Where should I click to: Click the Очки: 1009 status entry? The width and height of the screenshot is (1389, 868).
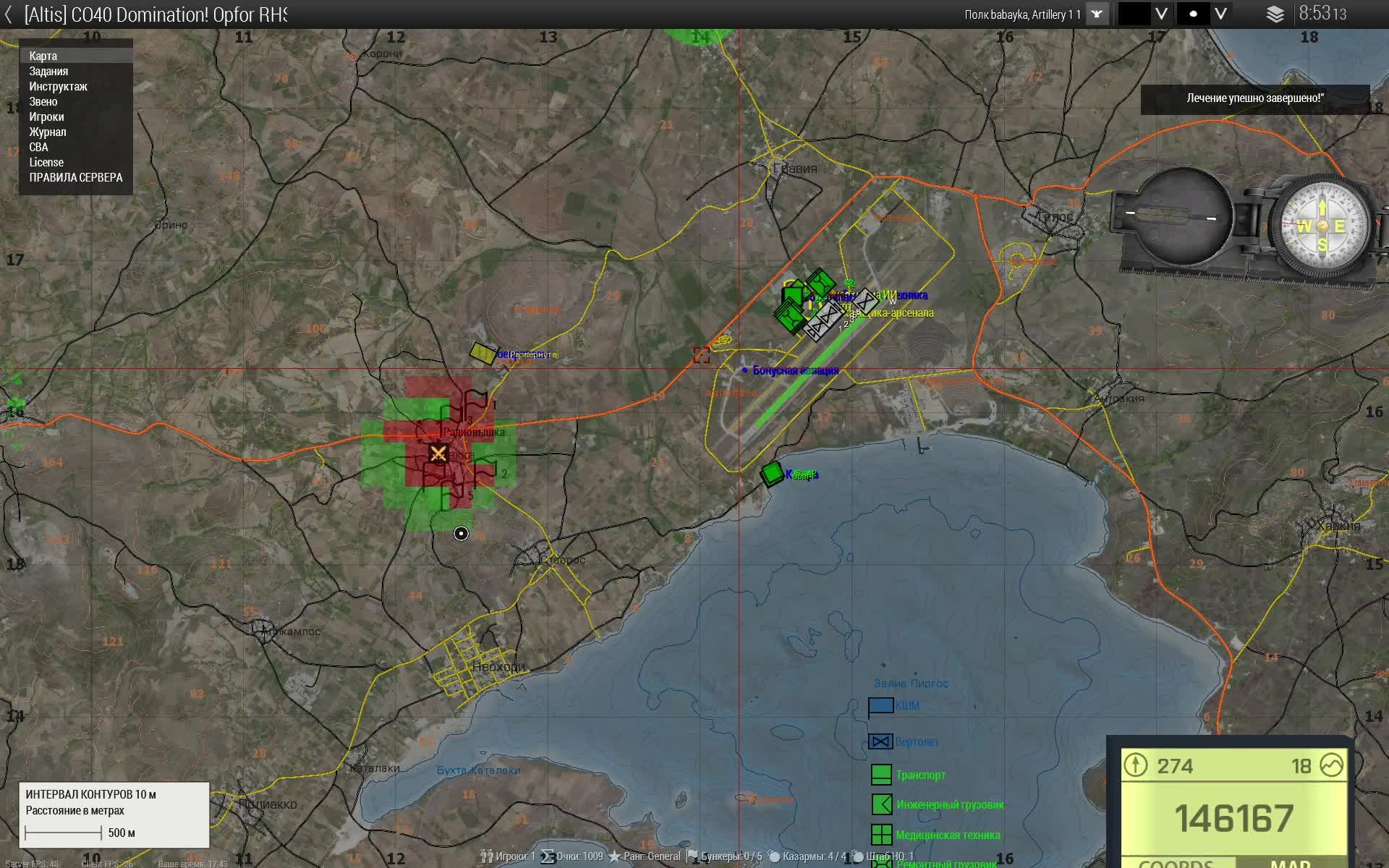(x=572, y=856)
